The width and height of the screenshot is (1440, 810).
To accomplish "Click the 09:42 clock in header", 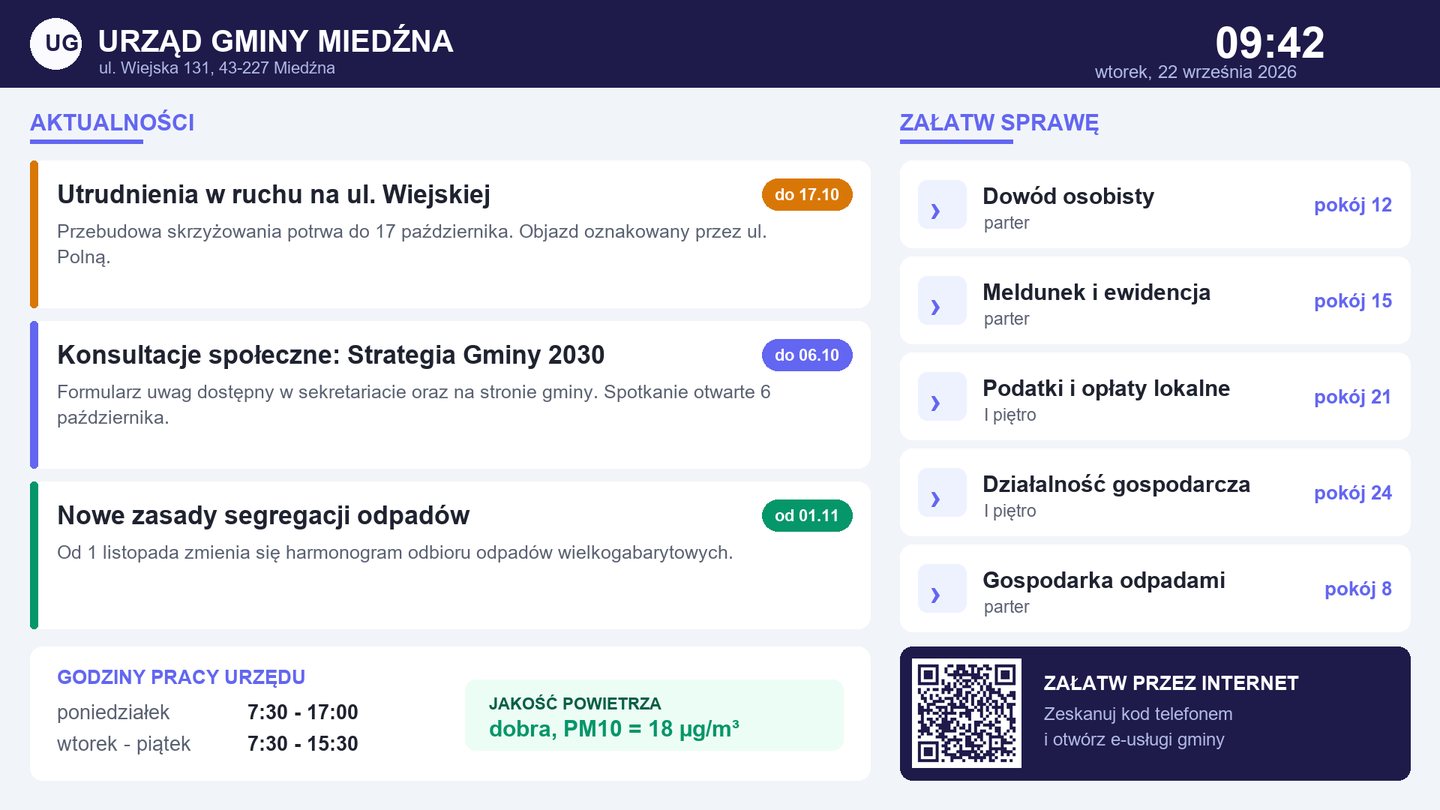I will click(1270, 43).
